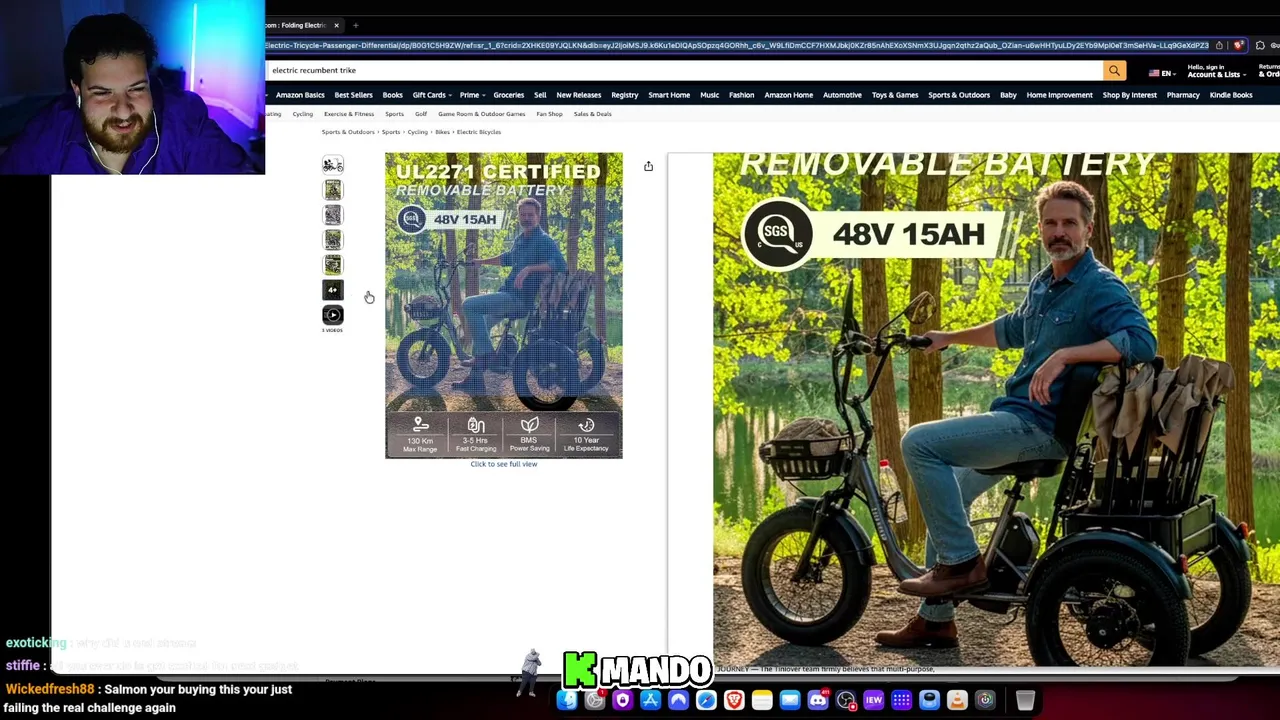The image size is (1280, 720).
Task: Open Amazon Basics nav link
Action: pyautogui.click(x=300, y=95)
